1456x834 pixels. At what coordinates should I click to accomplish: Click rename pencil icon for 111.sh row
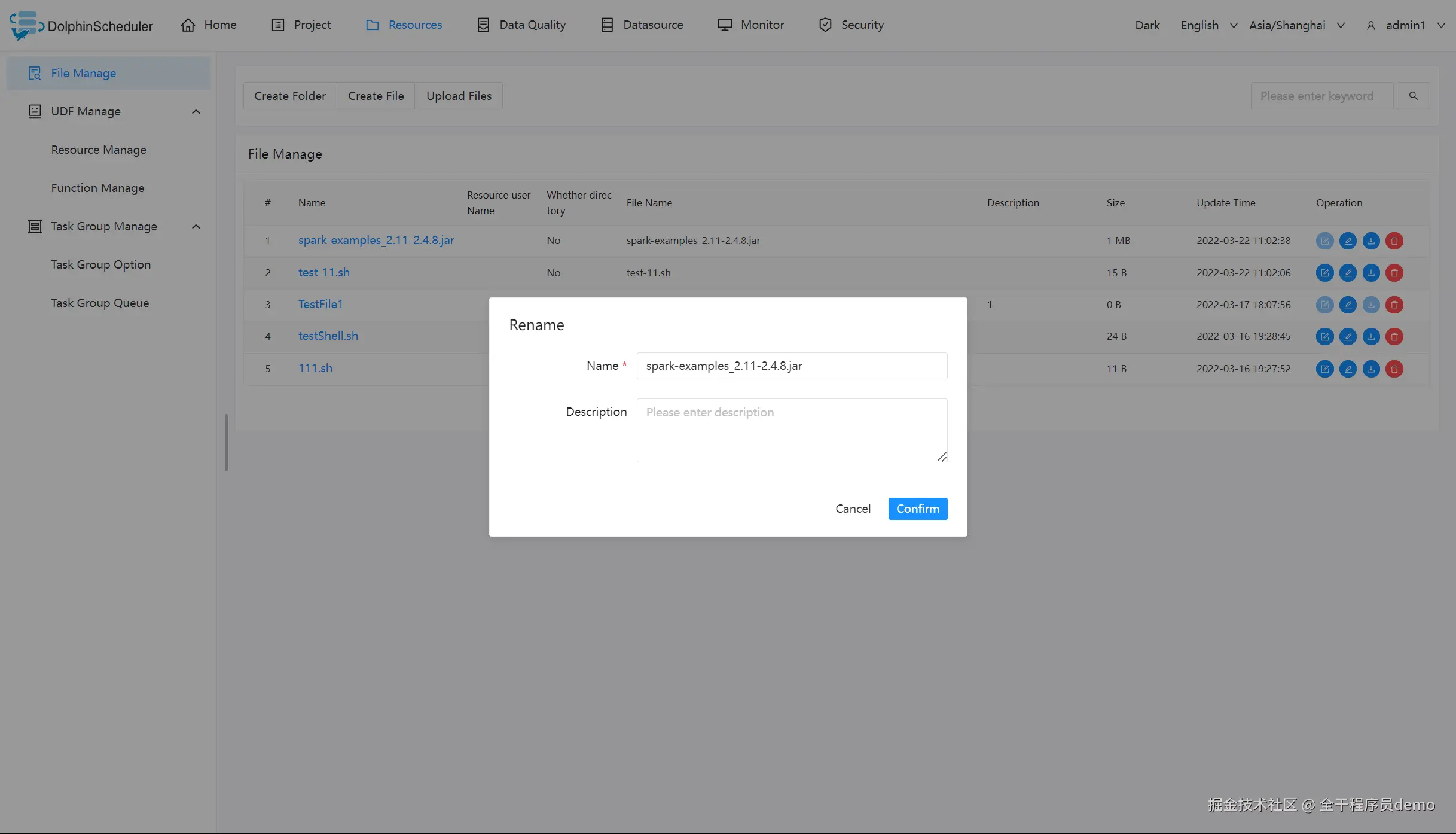1348,369
